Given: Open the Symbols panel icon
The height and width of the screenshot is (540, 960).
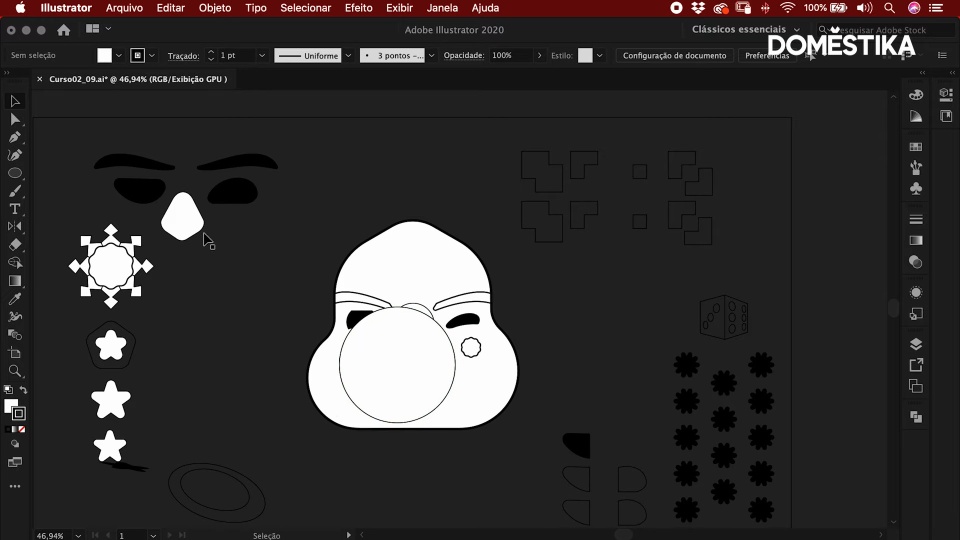Looking at the screenshot, I should click(x=916, y=189).
